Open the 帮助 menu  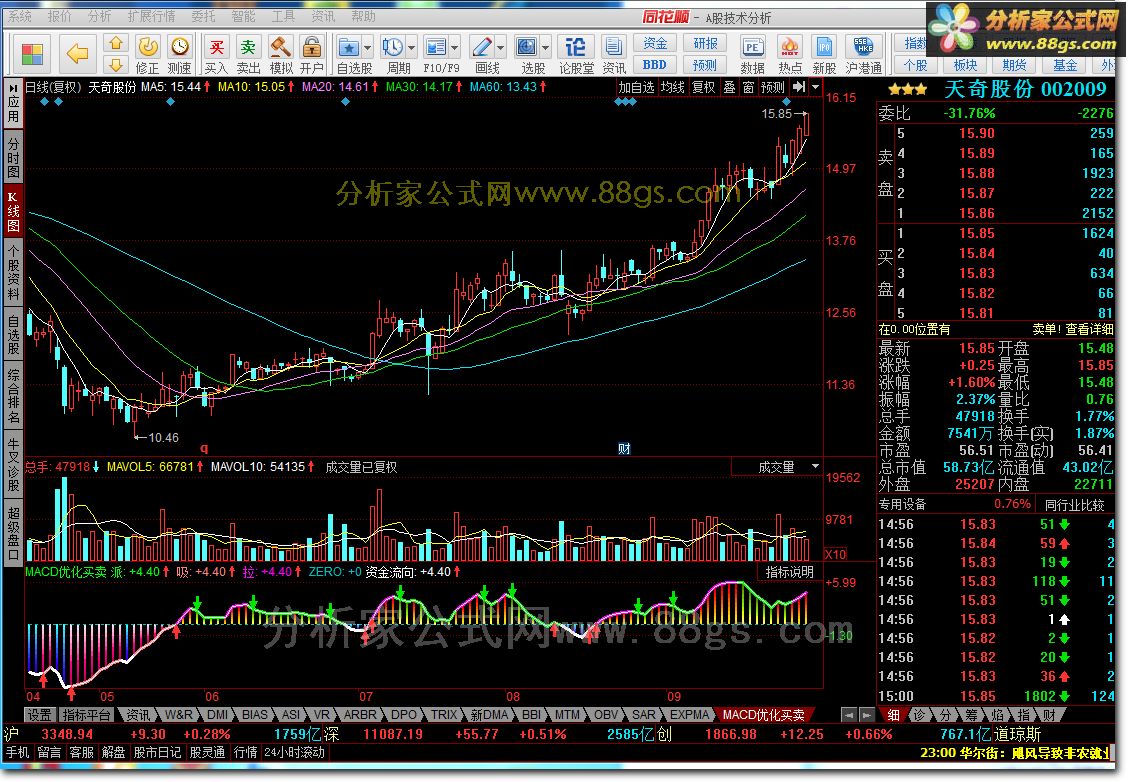[x=363, y=16]
